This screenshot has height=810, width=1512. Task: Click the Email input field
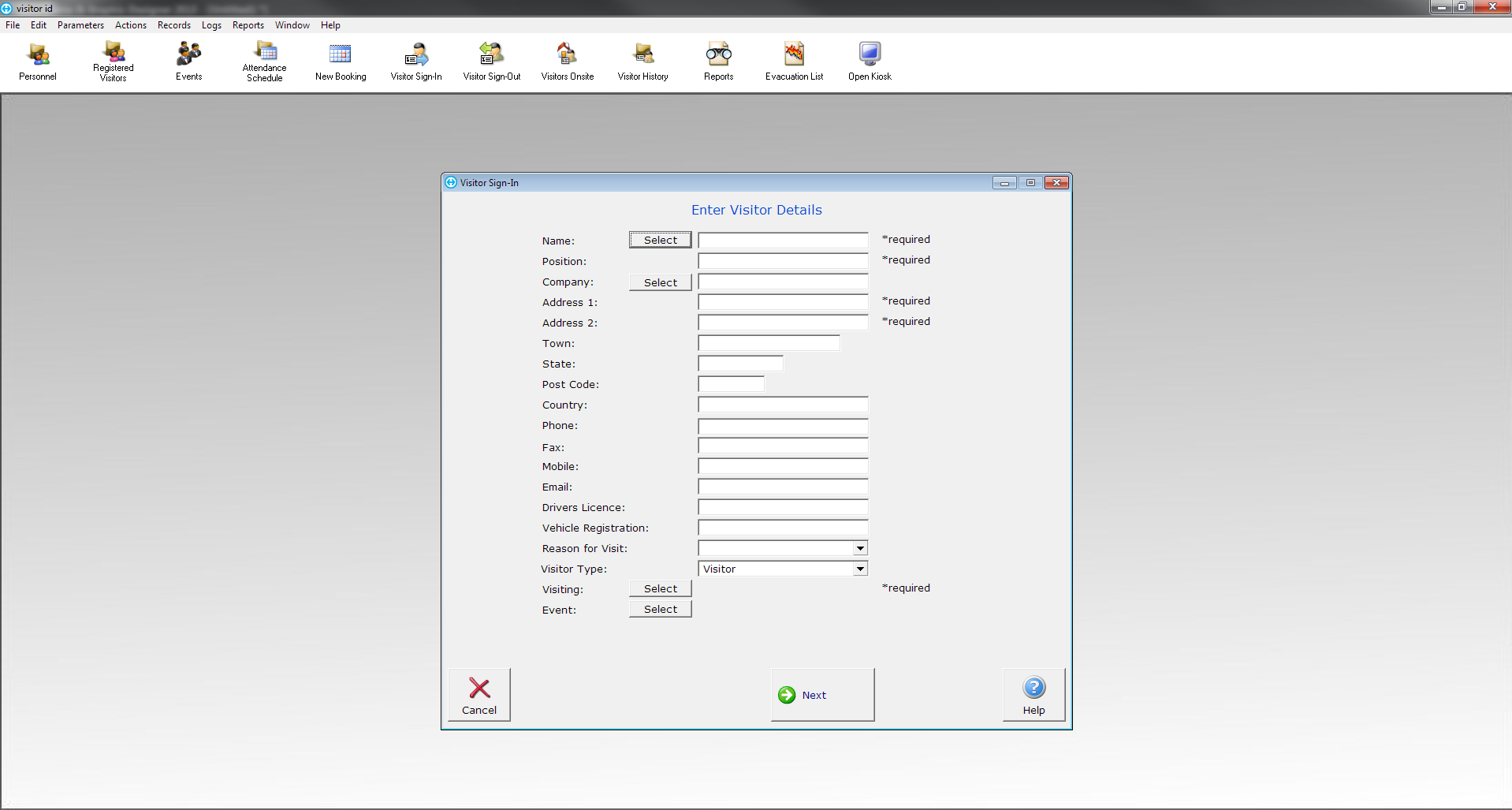coord(783,487)
